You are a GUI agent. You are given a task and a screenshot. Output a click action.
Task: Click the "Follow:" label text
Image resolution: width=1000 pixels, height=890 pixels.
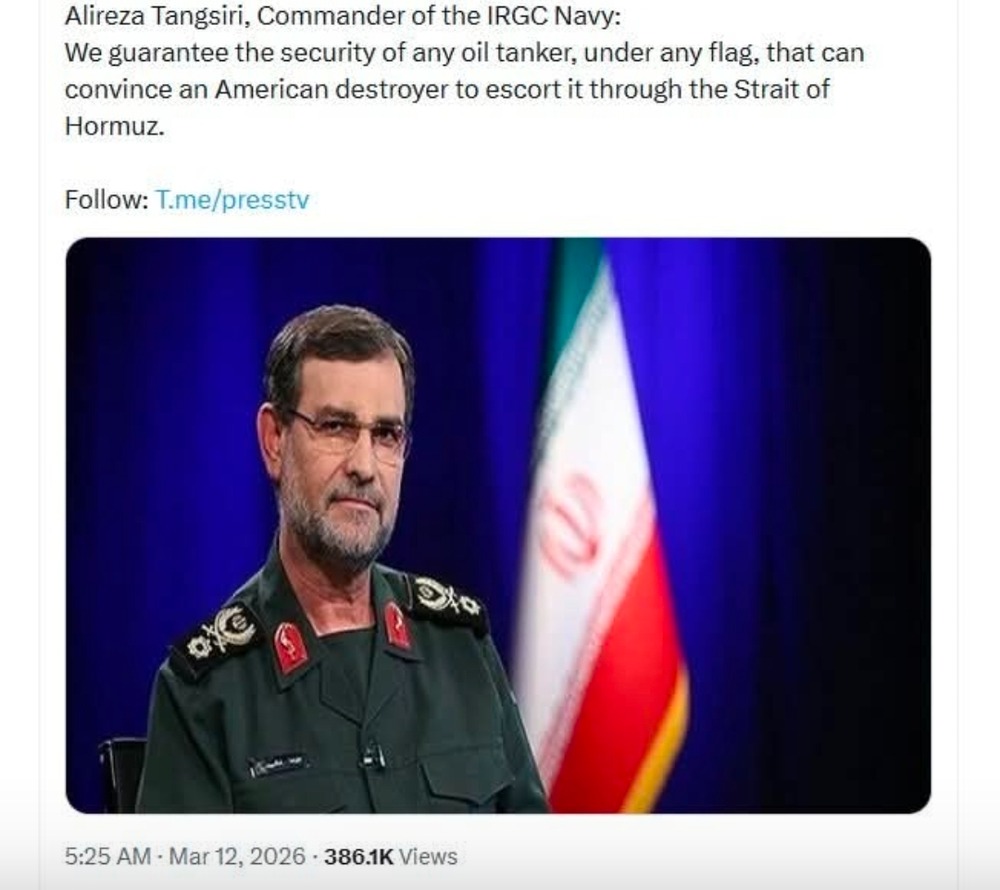point(106,200)
